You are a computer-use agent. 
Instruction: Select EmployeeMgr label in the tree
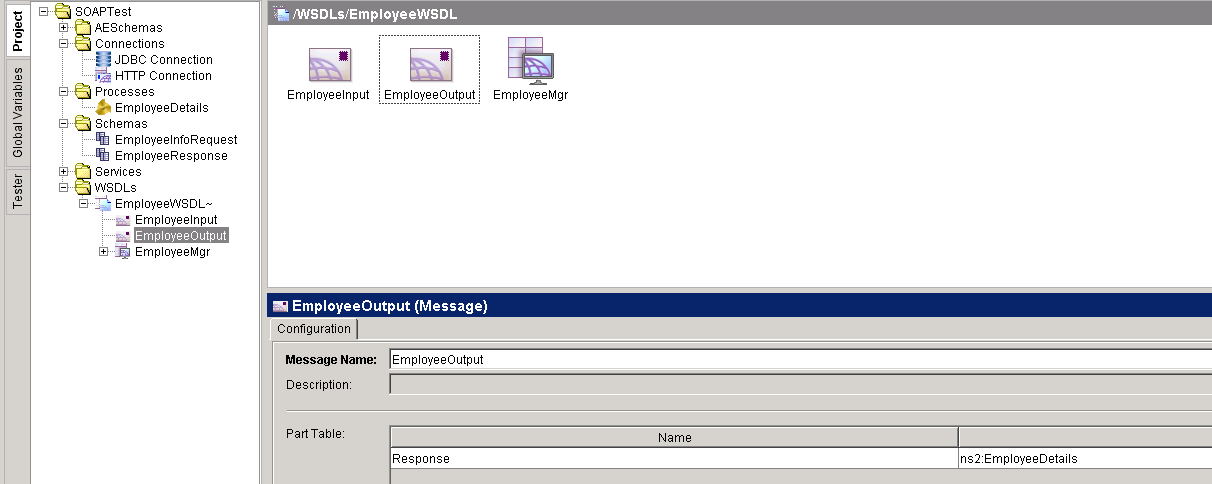click(x=172, y=252)
